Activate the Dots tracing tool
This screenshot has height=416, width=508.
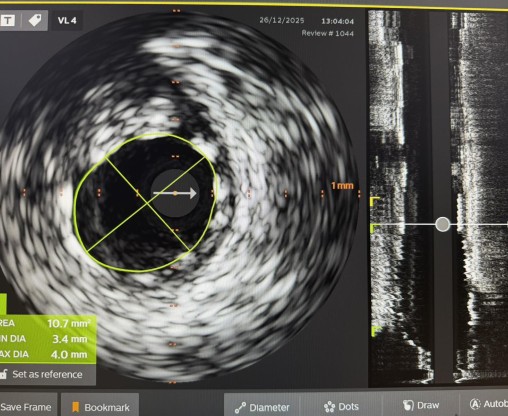click(x=341, y=407)
